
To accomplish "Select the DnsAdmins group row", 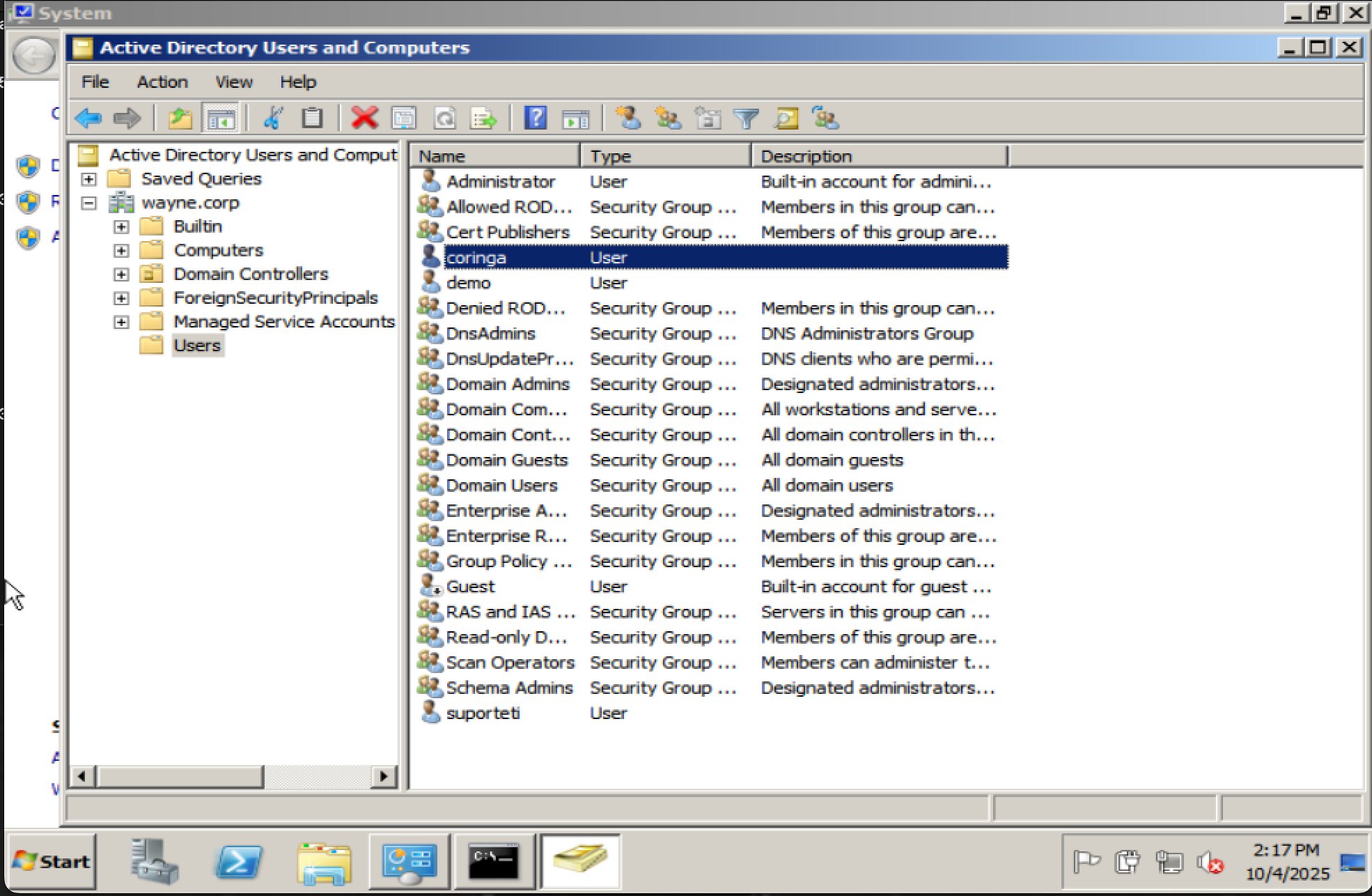I will pyautogui.click(x=712, y=334).
